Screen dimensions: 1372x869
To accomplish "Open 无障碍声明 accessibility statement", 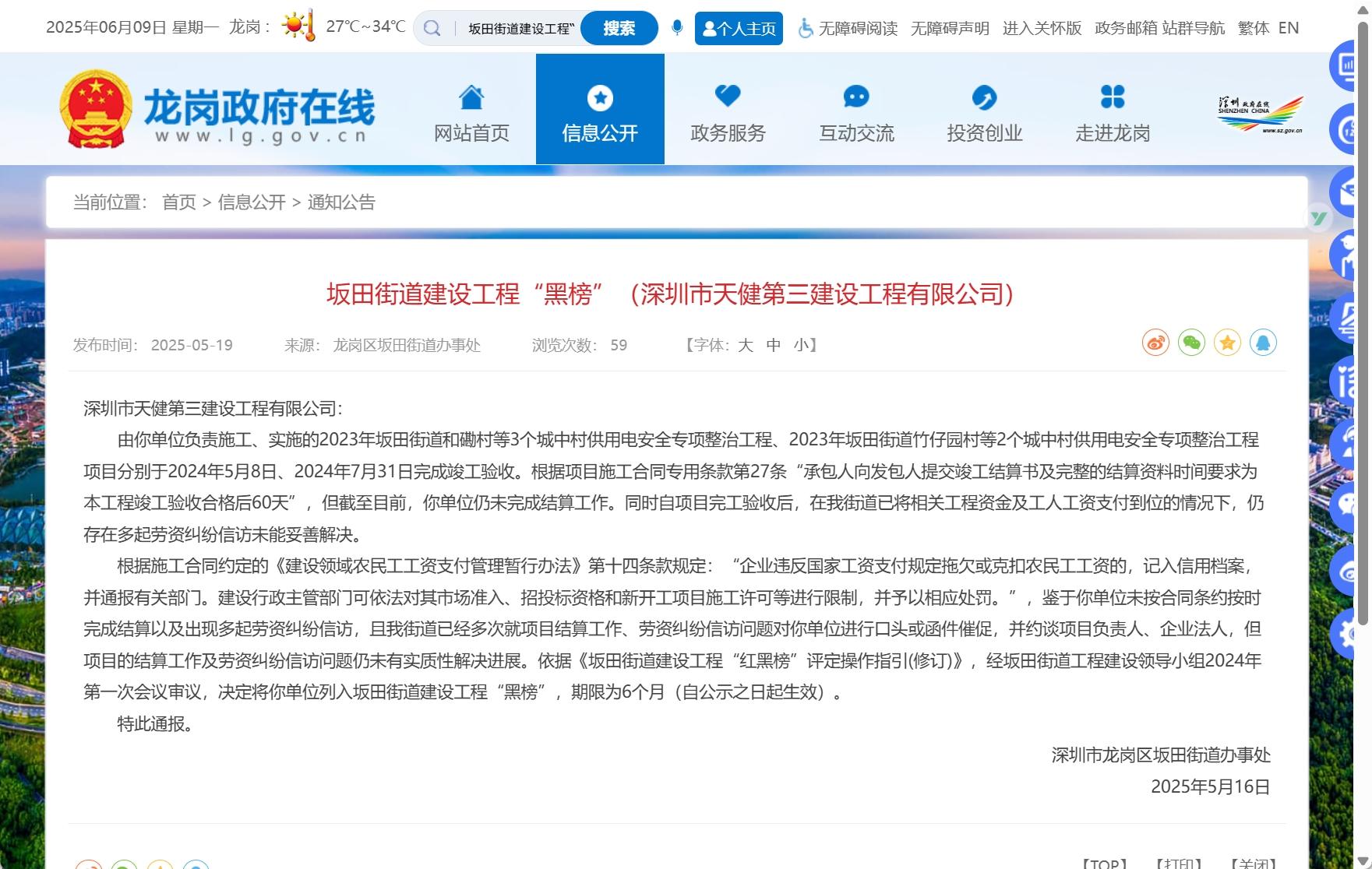I will (950, 28).
